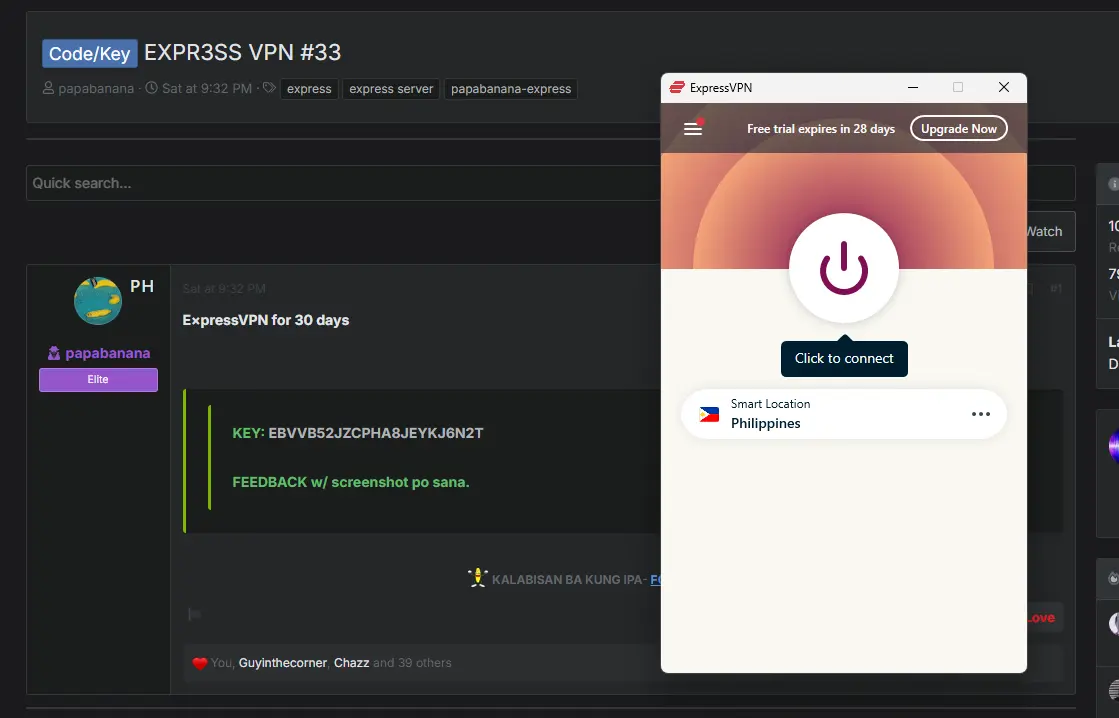Click the tags icon beside express tag
This screenshot has height=718, width=1119.
point(269,88)
